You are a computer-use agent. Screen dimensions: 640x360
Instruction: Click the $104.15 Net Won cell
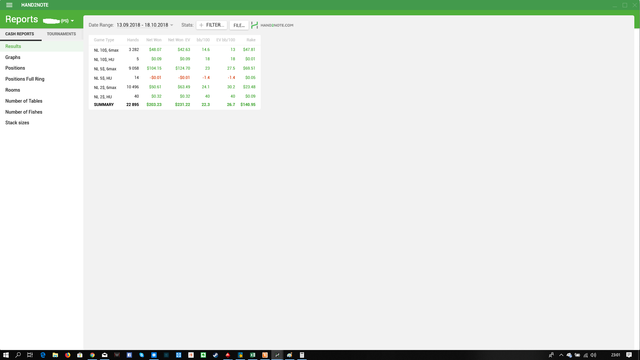154,69
